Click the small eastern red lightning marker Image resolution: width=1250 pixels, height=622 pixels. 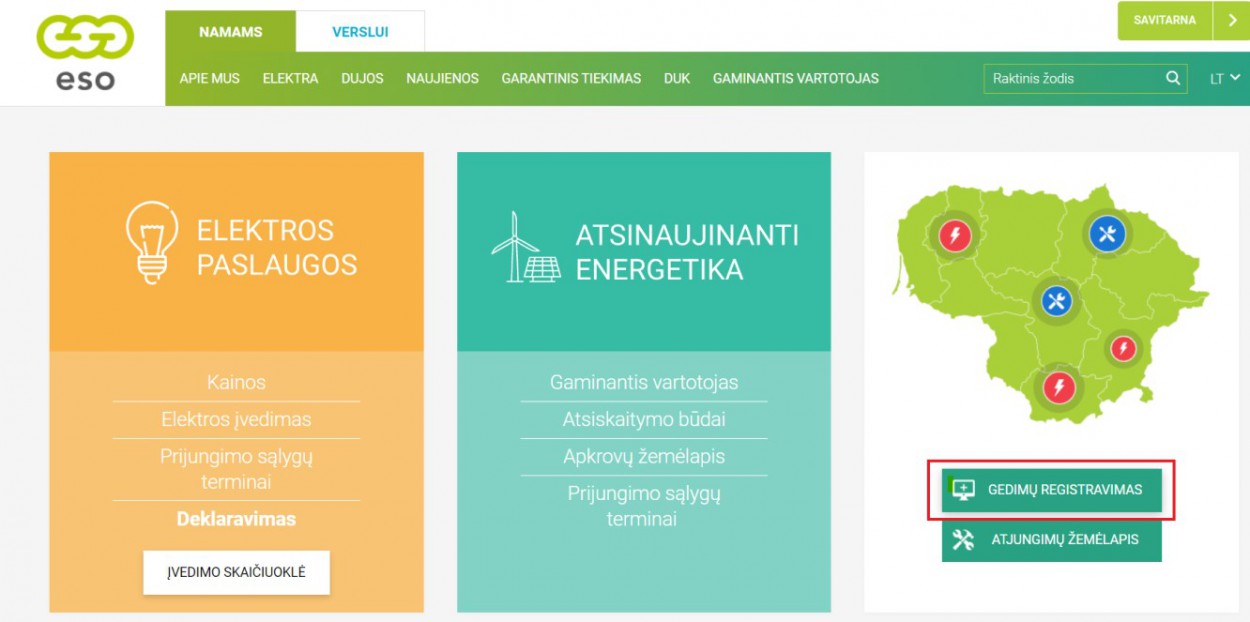tap(1123, 348)
